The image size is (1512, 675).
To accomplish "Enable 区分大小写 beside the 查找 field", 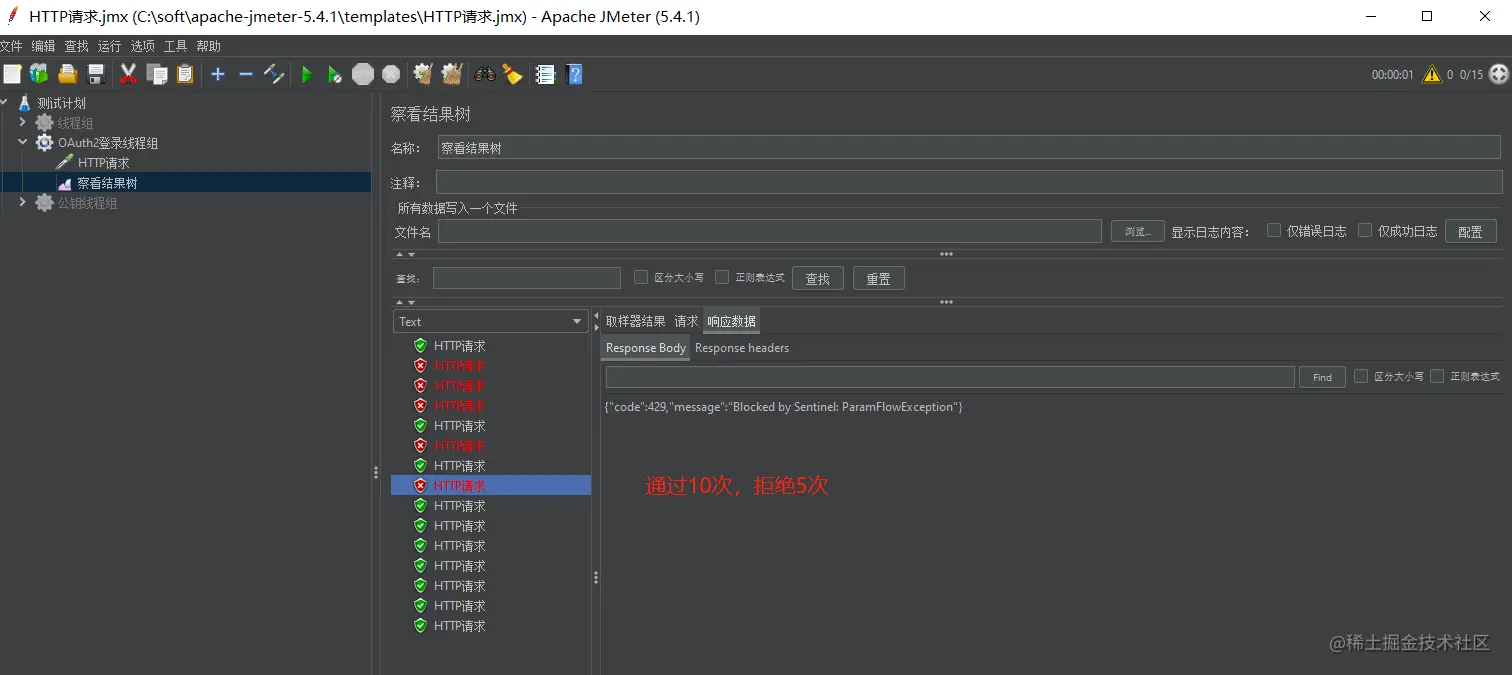I will tap(642, 277).
